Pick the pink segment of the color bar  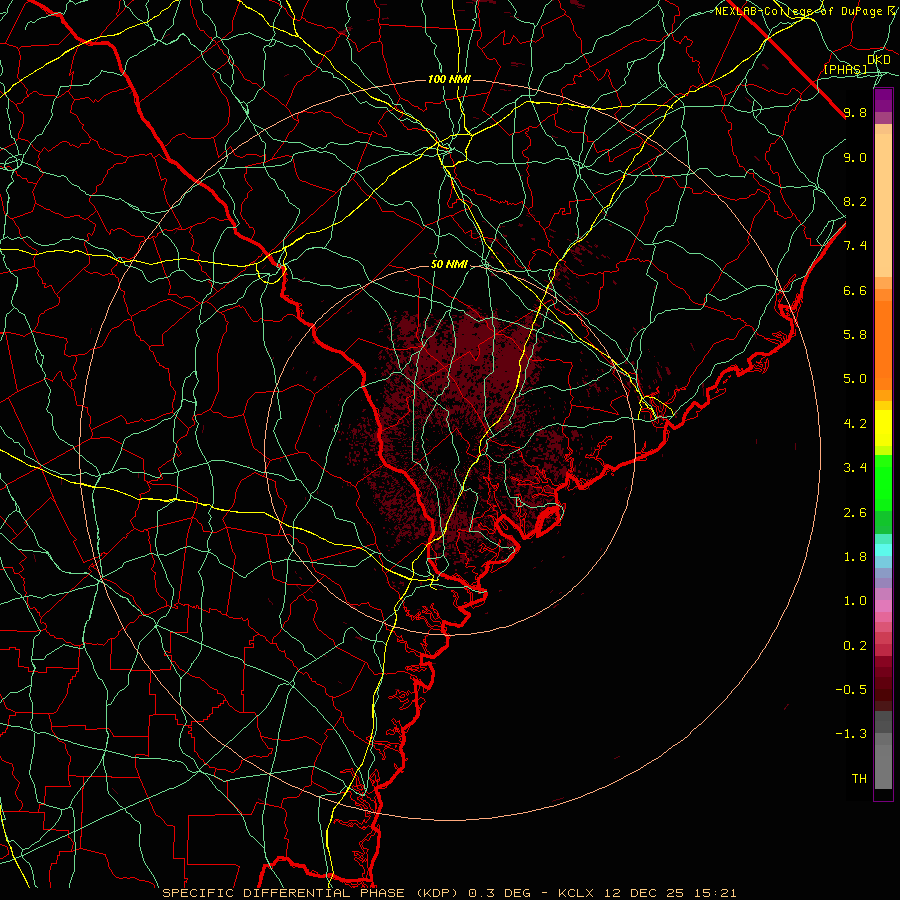coord(883,606)
